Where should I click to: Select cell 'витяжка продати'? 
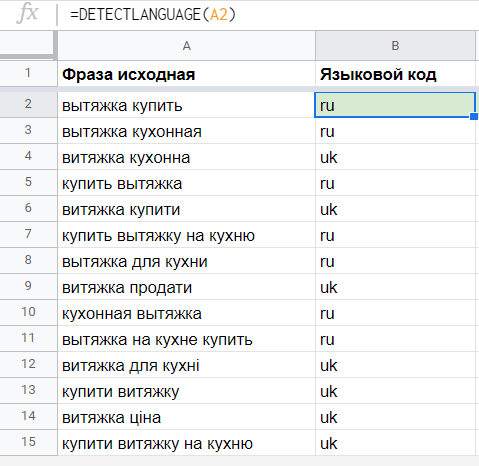186,287
